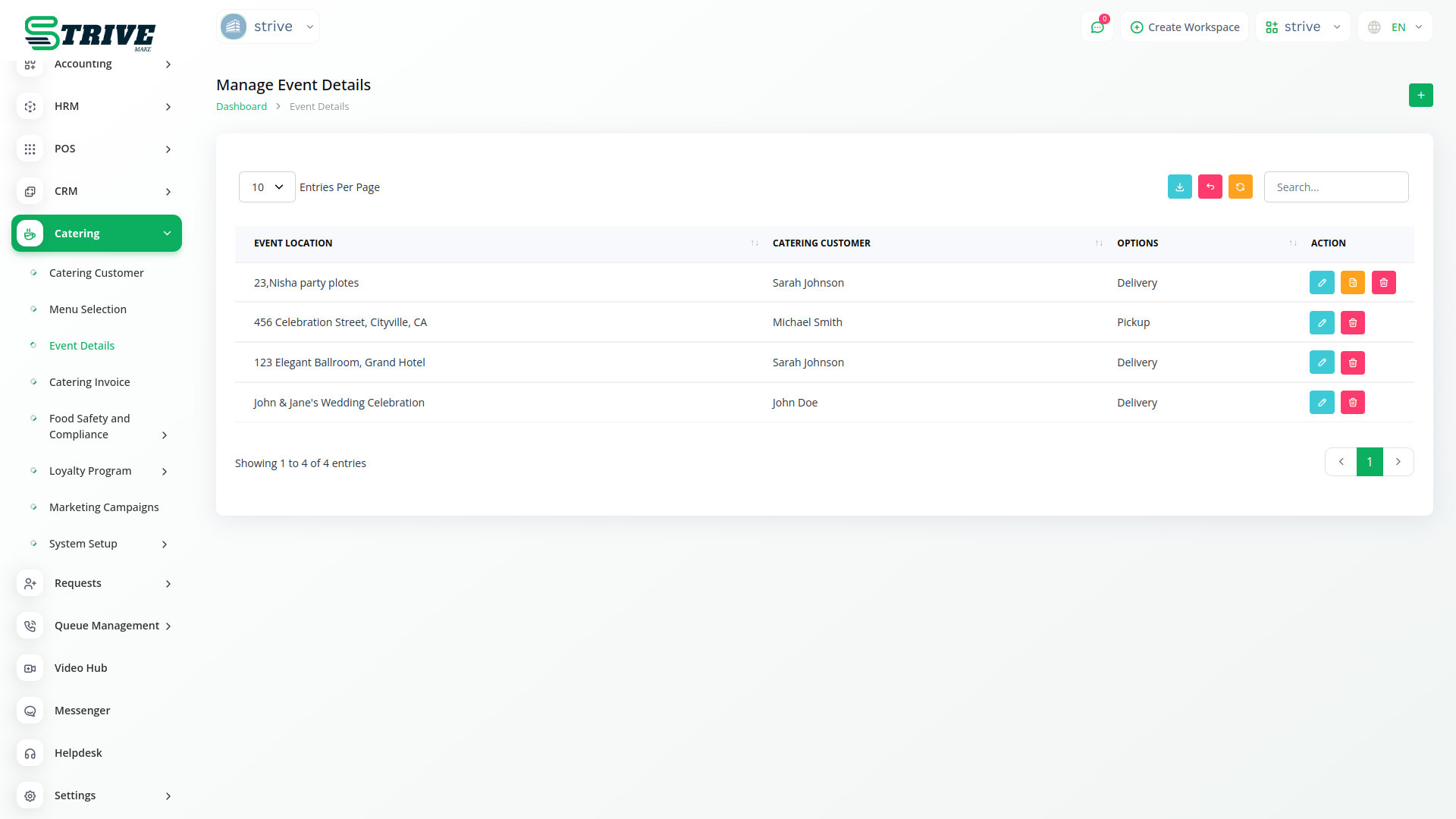Click the green add event button
Viewport: 1456px width, 819px height.
pyautogui.click(x=1420, y=96)
